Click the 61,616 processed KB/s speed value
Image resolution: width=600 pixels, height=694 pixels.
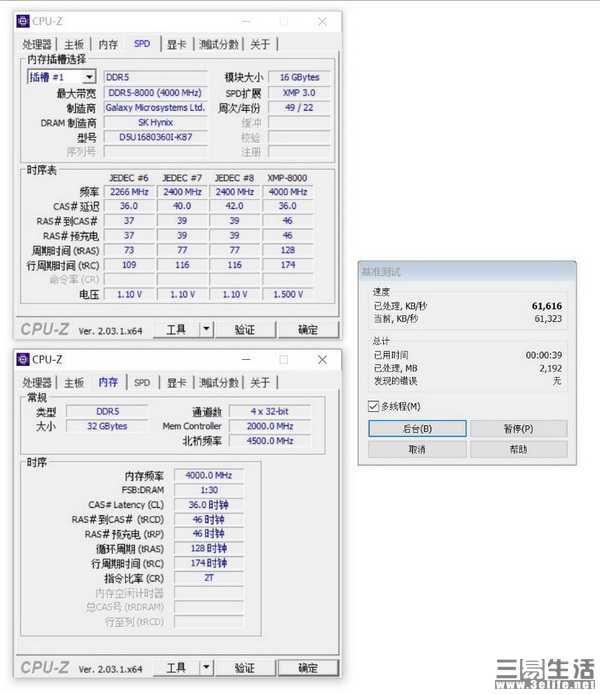point(547,306)
